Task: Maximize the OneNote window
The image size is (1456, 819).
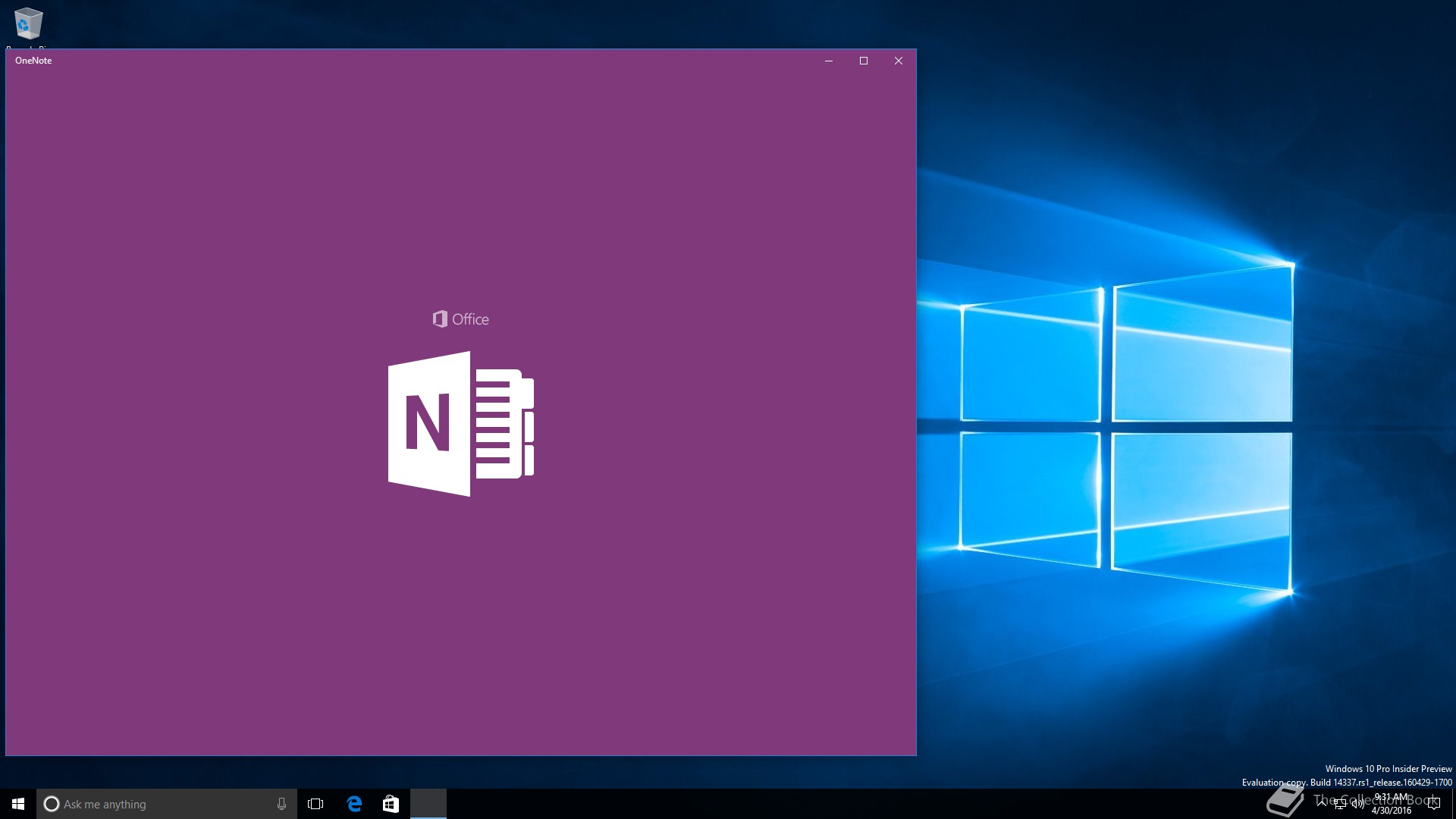Action: (864, 61)
